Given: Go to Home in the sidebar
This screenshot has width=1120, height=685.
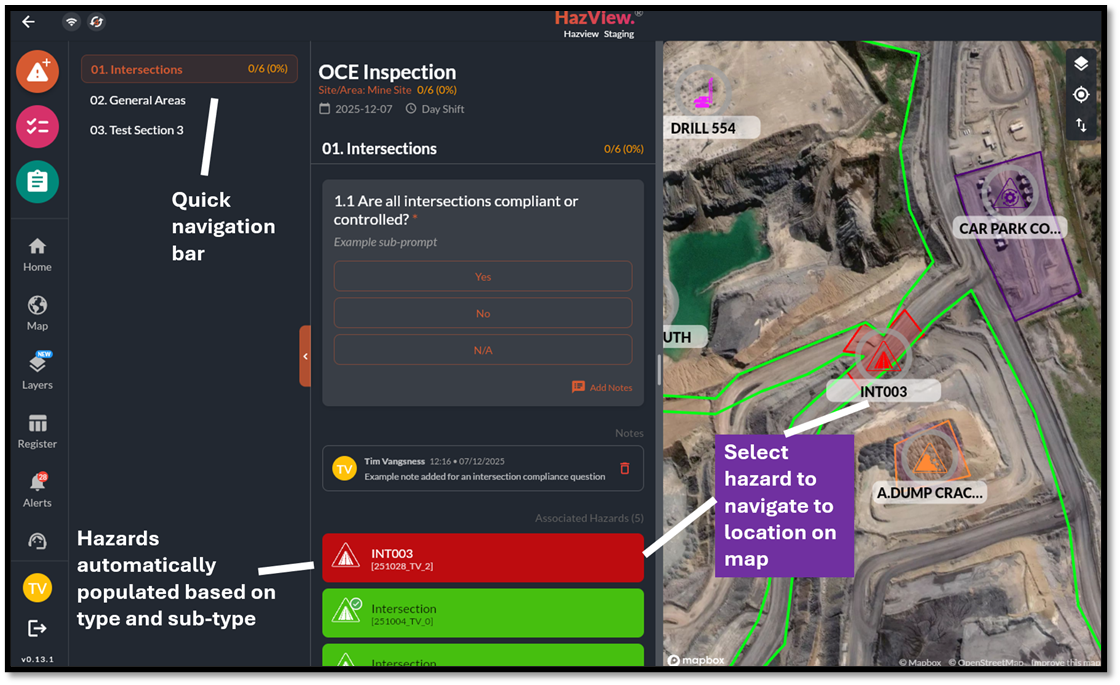Looking at the screenshot, I should 38,254.
